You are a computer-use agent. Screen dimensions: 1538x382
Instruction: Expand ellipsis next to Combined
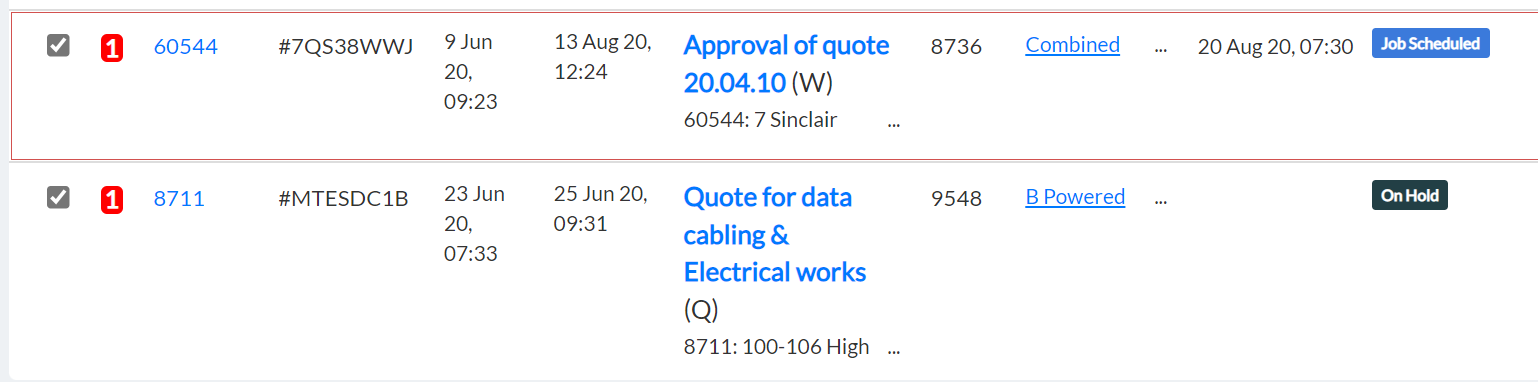point(1161,47)
